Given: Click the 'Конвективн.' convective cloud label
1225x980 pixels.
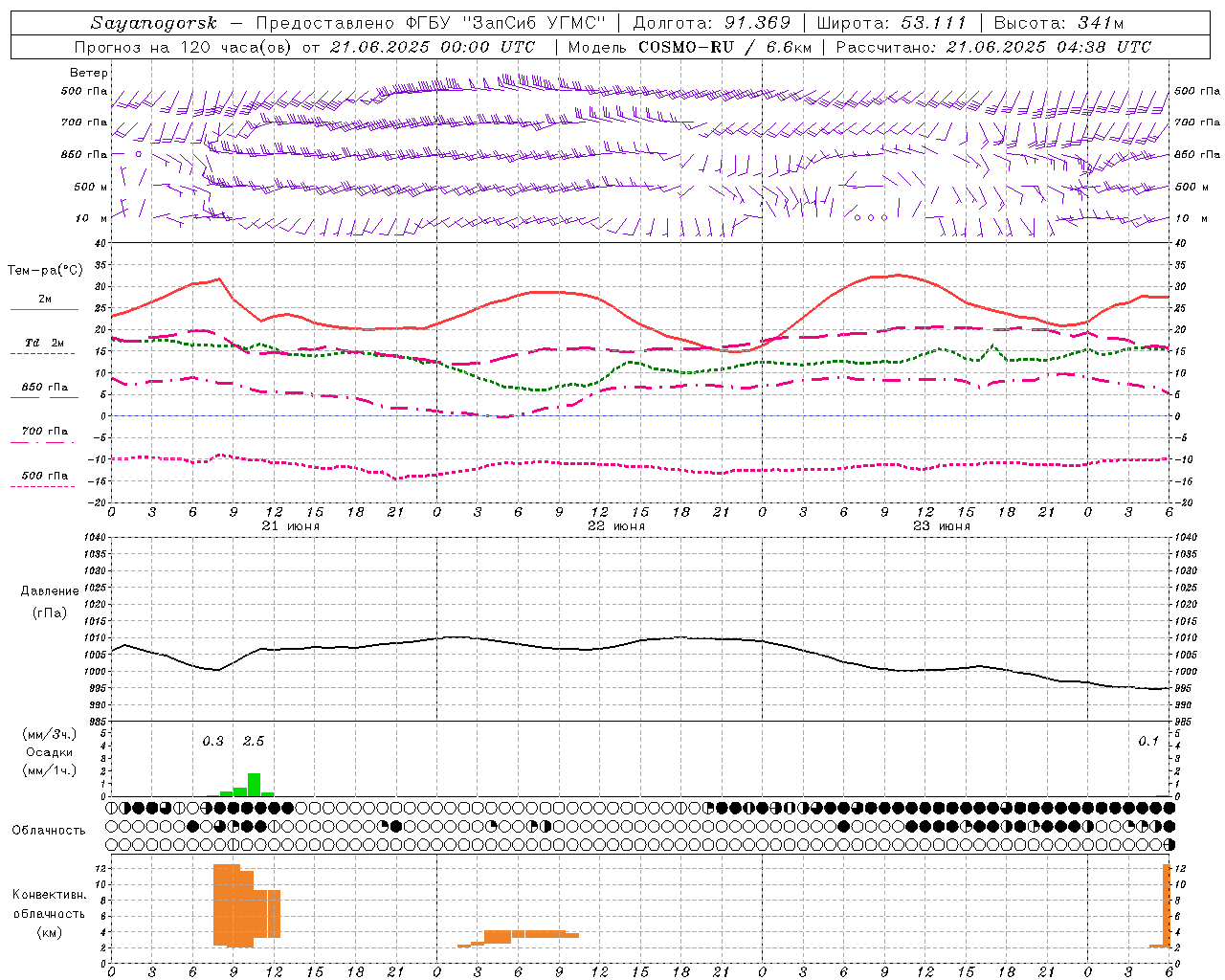Looking at the screenshot, I should tap(49, 895).
